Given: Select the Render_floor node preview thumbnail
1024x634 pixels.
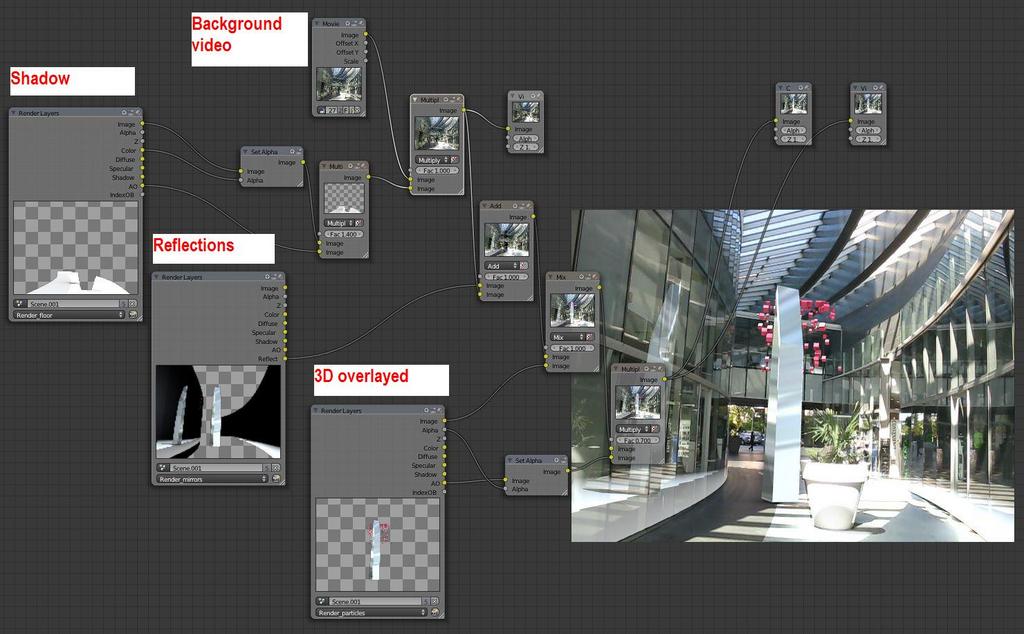Looking at the screenshot, I should (76, 247).
